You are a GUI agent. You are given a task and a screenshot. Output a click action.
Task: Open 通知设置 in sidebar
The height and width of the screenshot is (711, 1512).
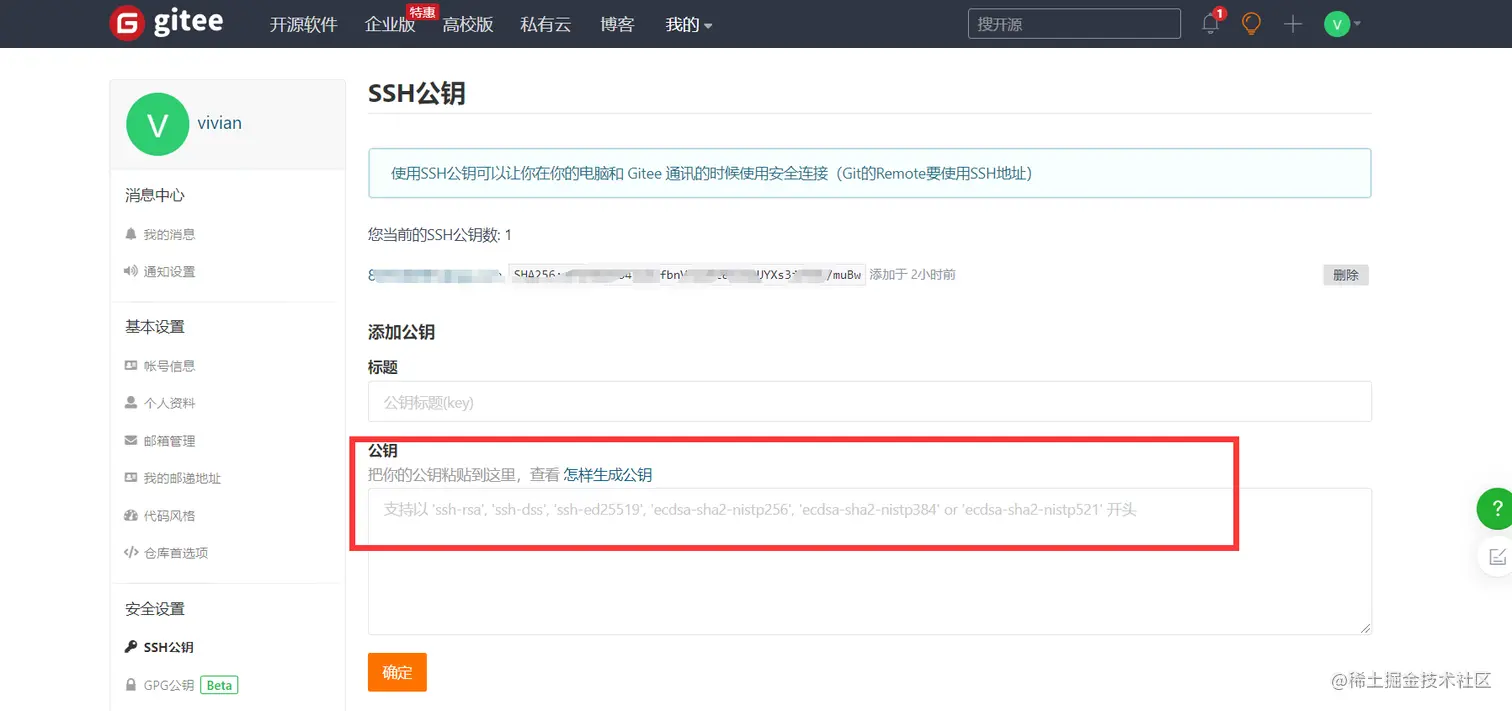click(x=169, y=271)
